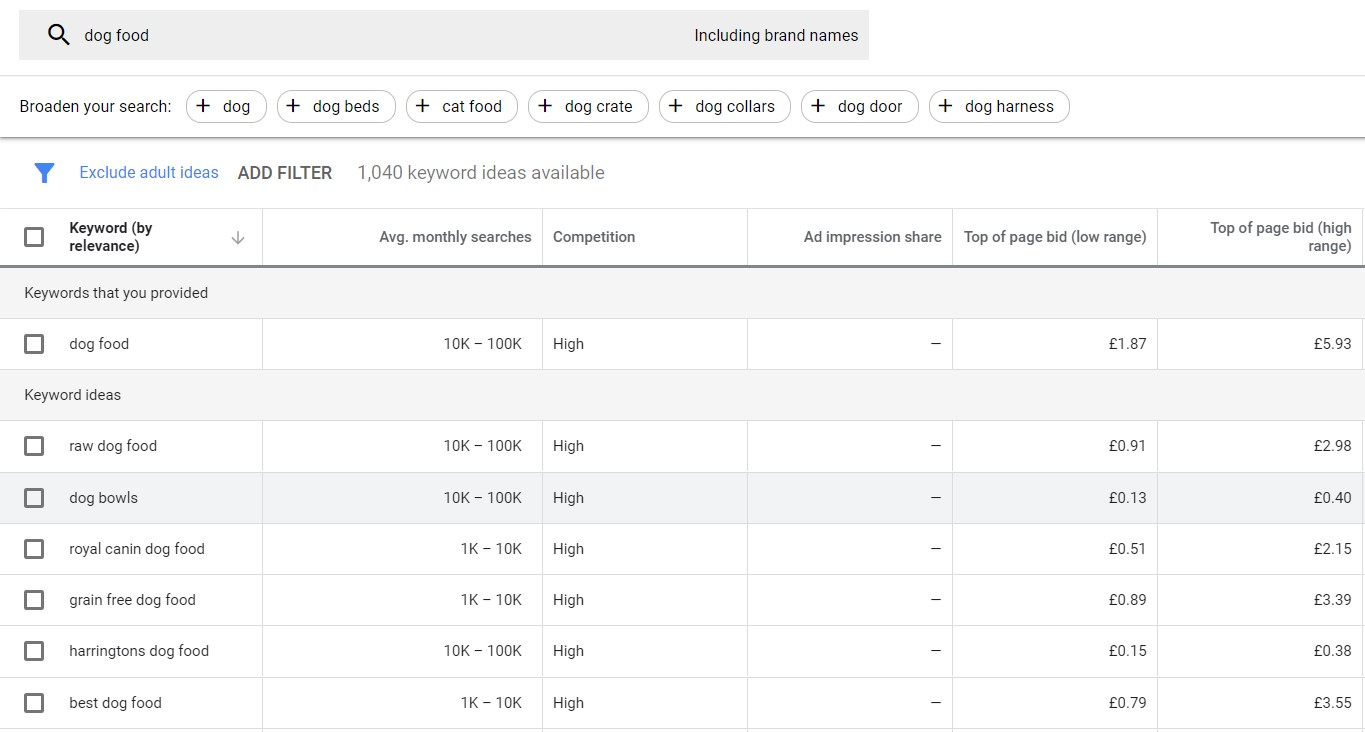Click Exclude adult ideas
The width and height of the screenshot is (1365, 732).
click(x=148, y=172)
